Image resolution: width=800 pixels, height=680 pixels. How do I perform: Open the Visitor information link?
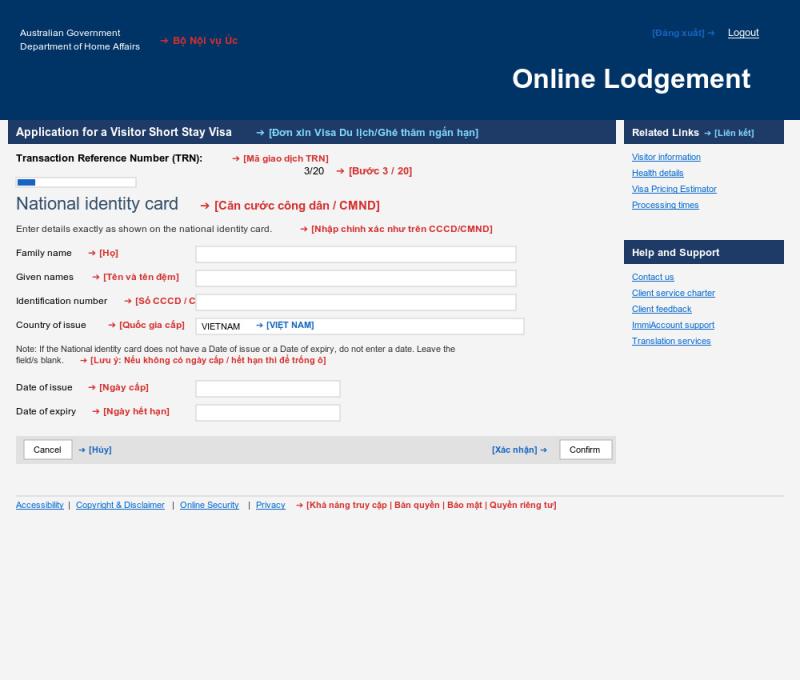point(666,157)
